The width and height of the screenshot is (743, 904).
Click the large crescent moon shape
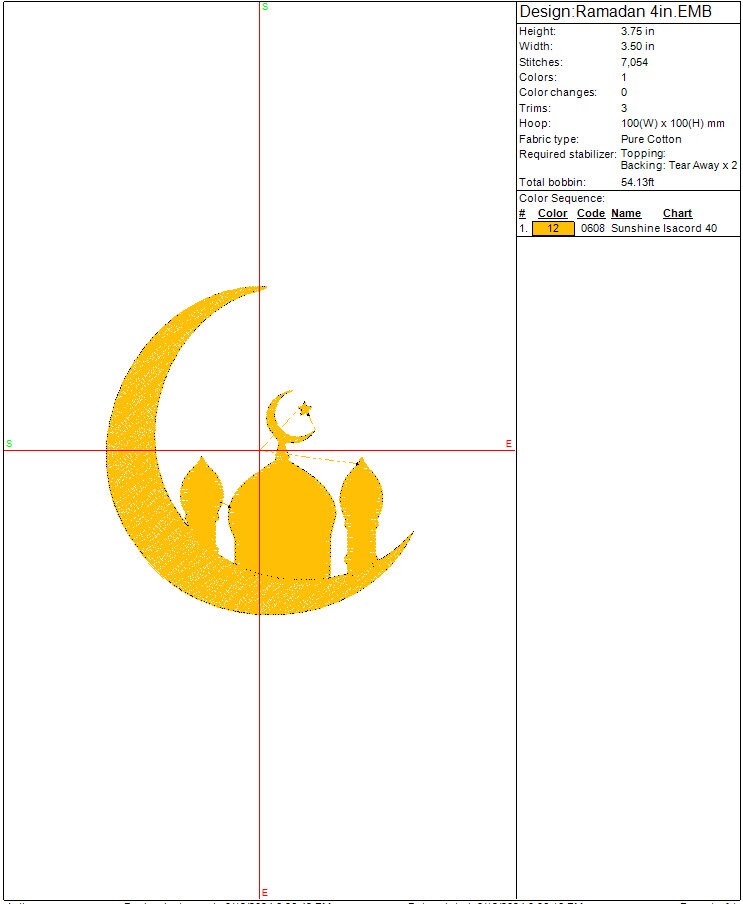[x=140, y=450]
